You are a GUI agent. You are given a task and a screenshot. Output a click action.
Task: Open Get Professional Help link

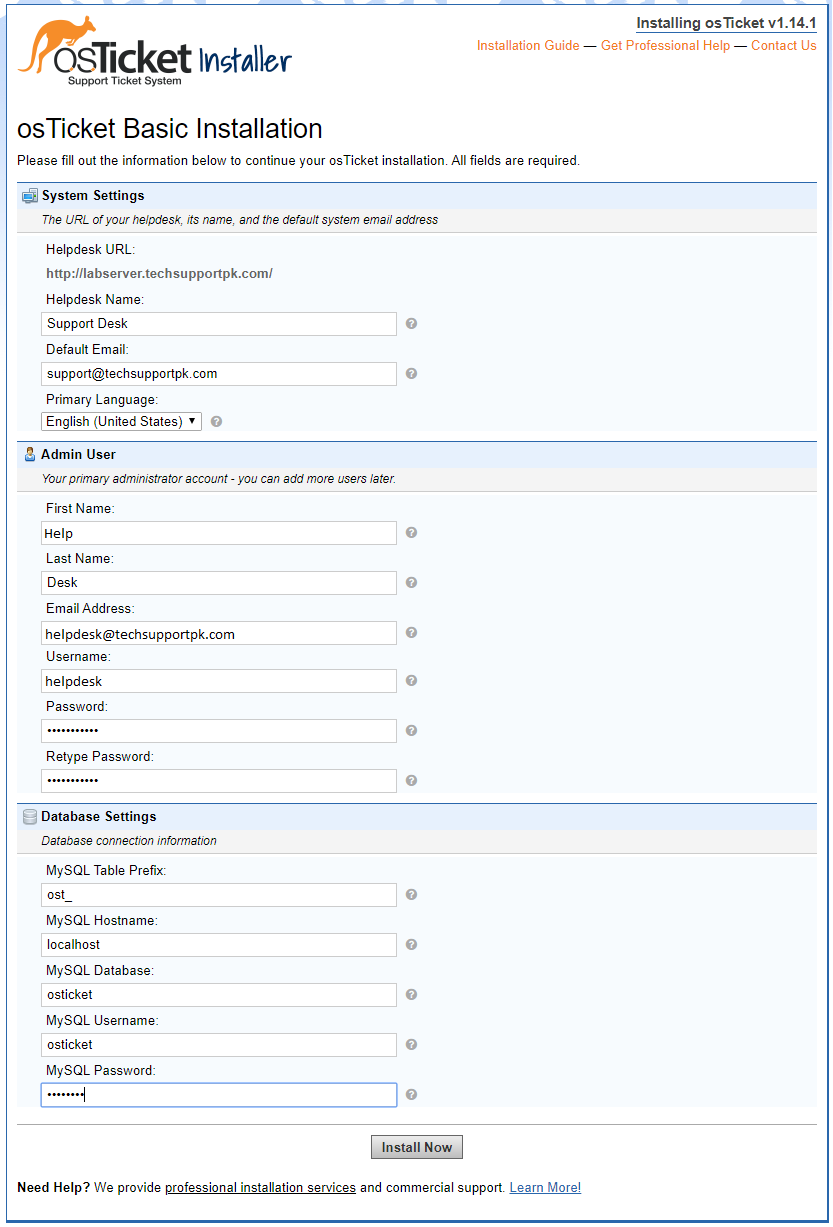[665, 46]
